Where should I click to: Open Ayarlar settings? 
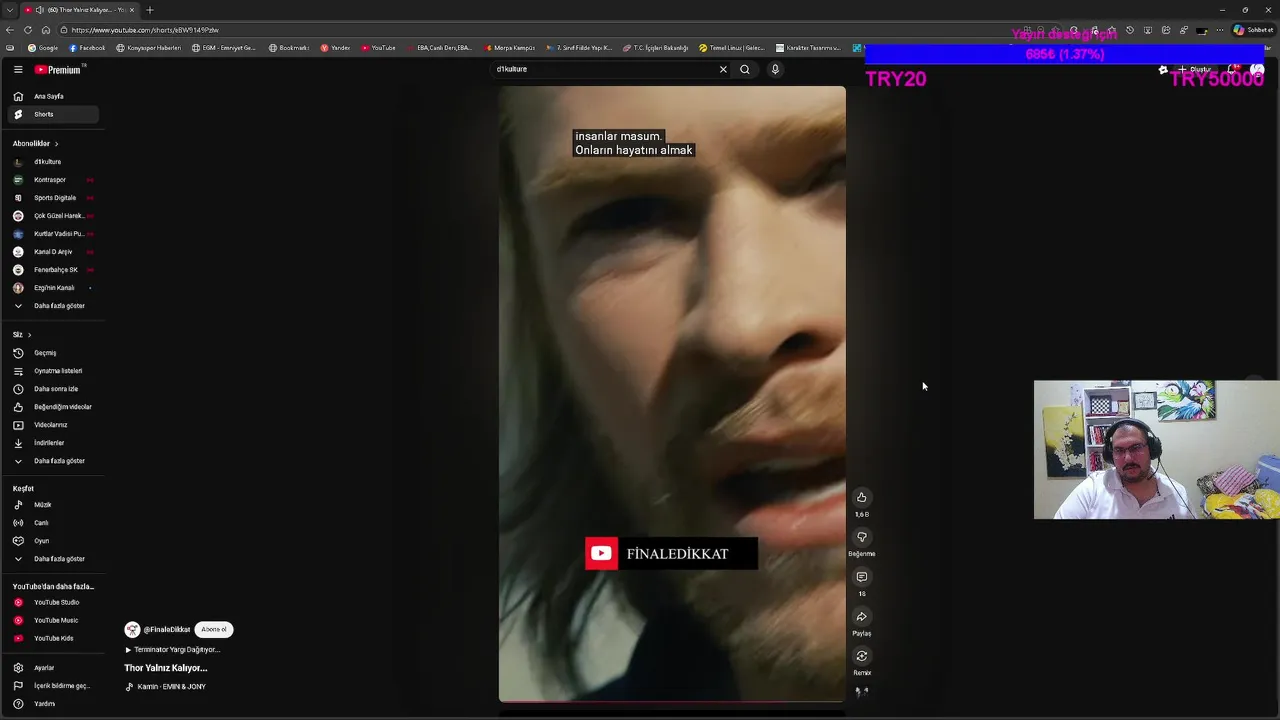53,667
